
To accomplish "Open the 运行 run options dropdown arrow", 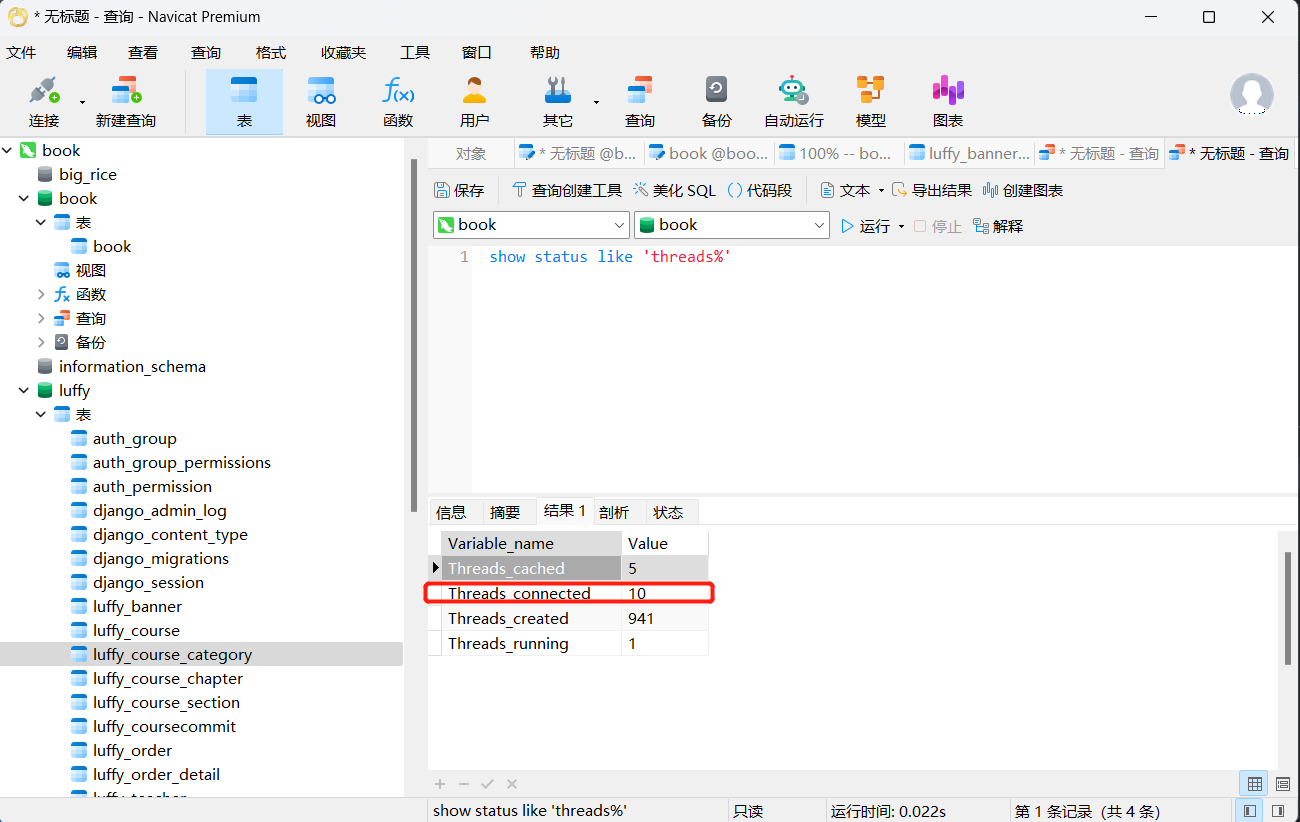I will pos(901,226).
